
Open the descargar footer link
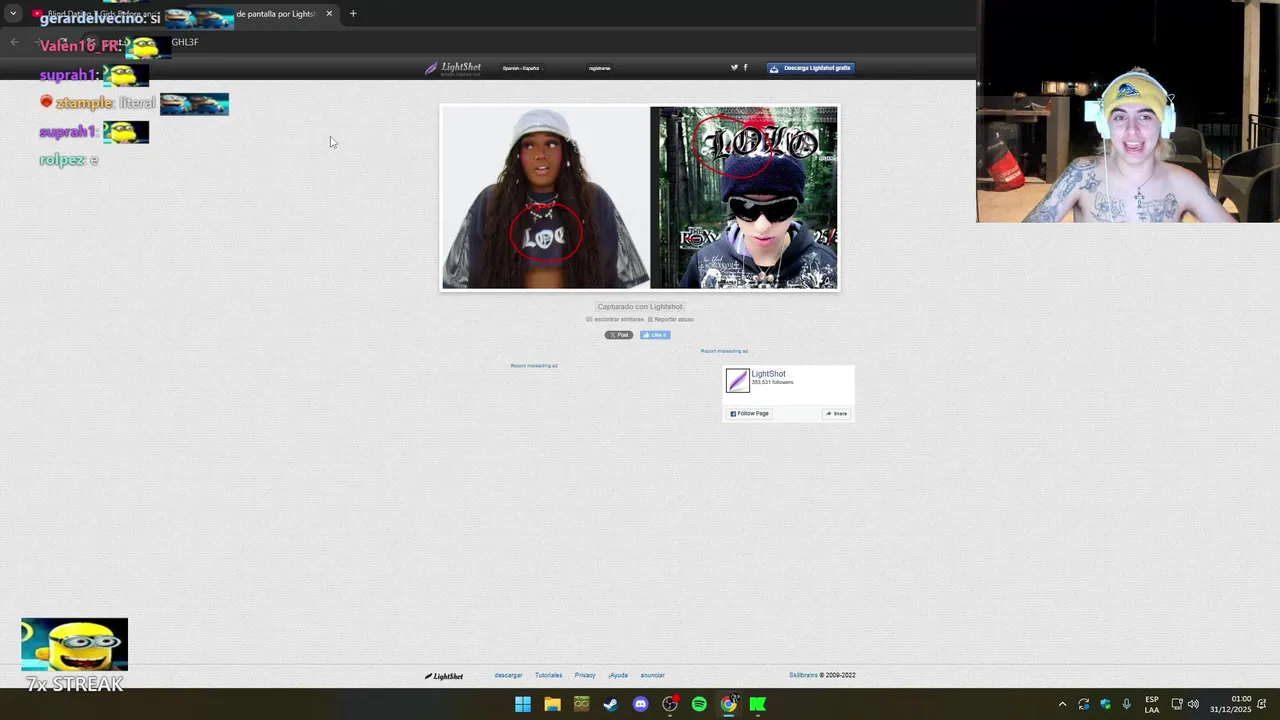pyautogui.click(x=508, y=675)
